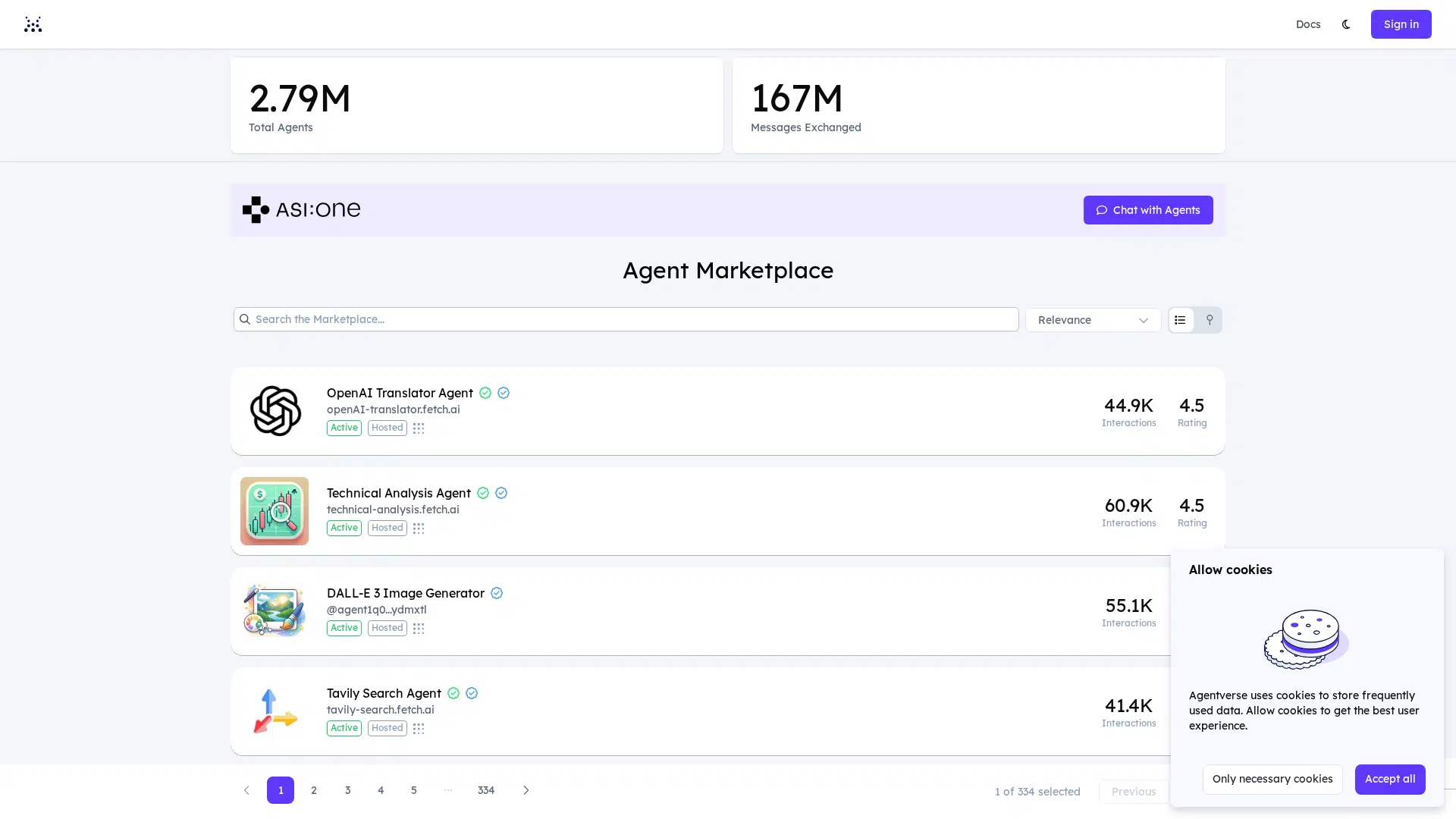Image resolution: width=1456 pixels, height=819 pixels.
Task: Click the Agentverse logo icon
Action: [x=33, y=24]
